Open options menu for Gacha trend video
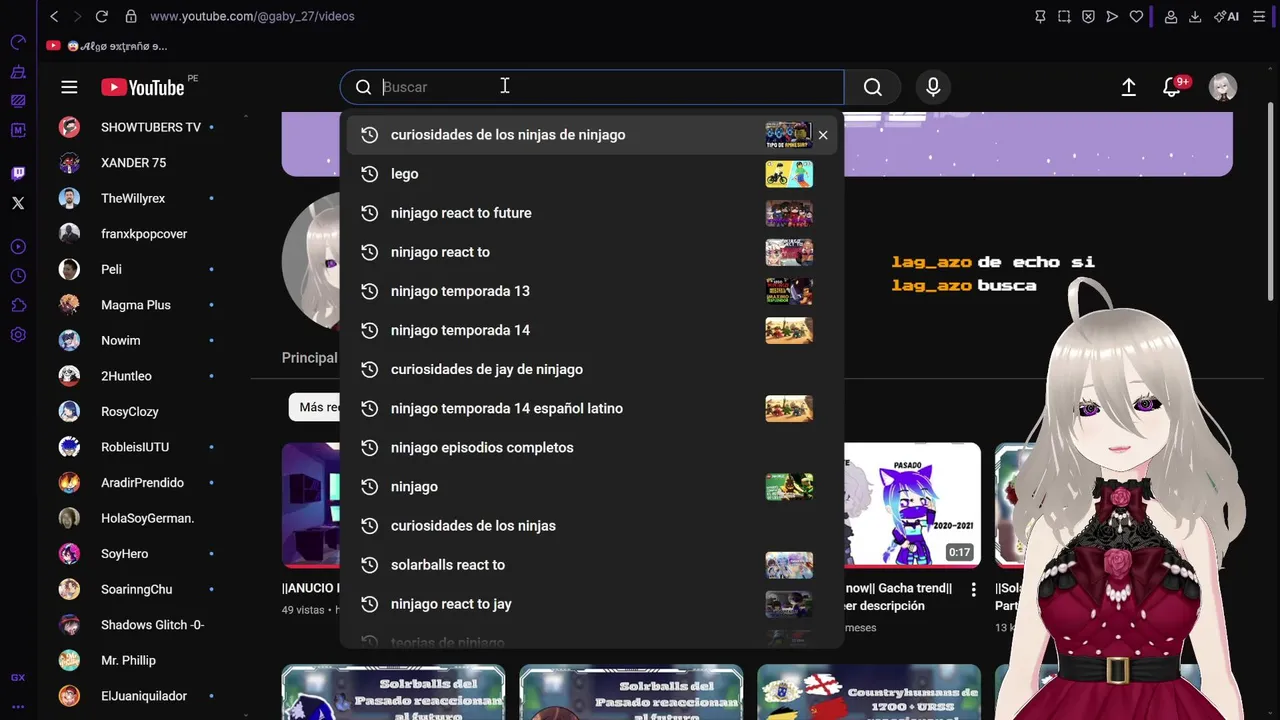This screenshot has height=720, width=1280. pos(973,590)
